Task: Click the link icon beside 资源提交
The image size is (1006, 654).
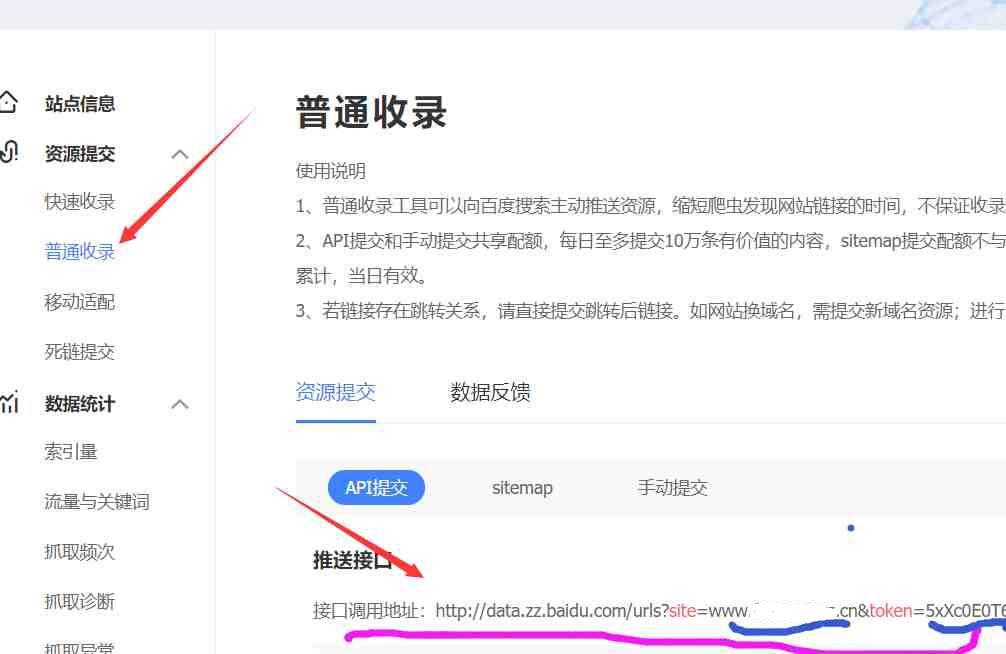Action: pyautogui.click(x=8, y=153)
